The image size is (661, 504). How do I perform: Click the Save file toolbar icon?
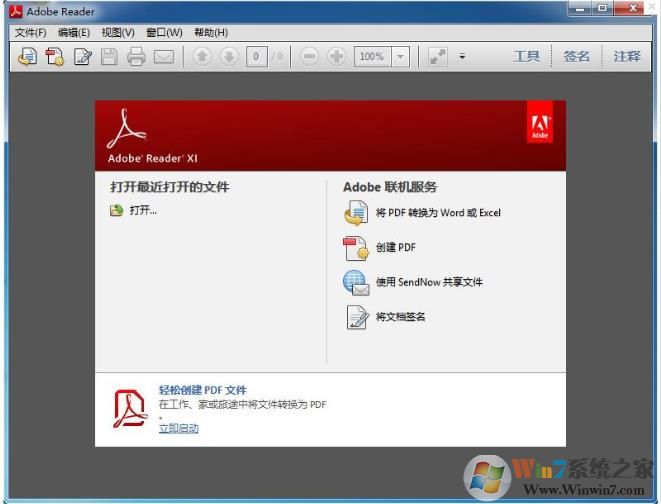coord(109,56)
